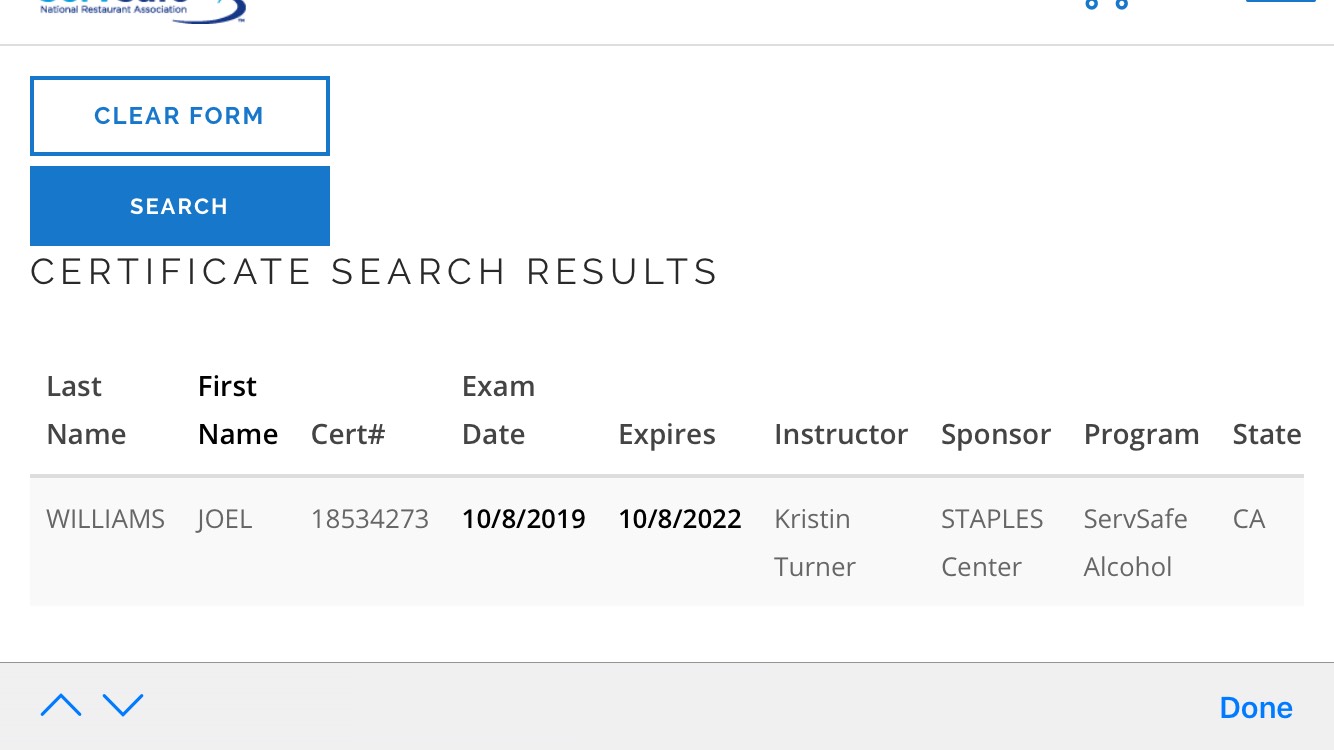Click the blue Search button
This screenshot has width=1334, height=750.
tap(180, 206)
